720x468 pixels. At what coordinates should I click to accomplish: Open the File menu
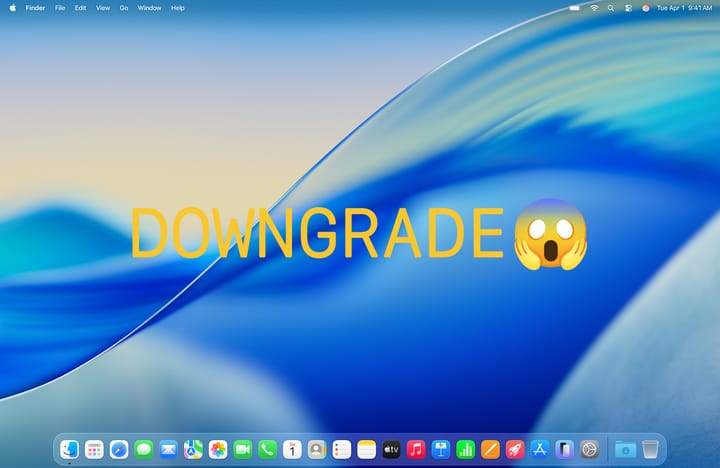[61, 8]
